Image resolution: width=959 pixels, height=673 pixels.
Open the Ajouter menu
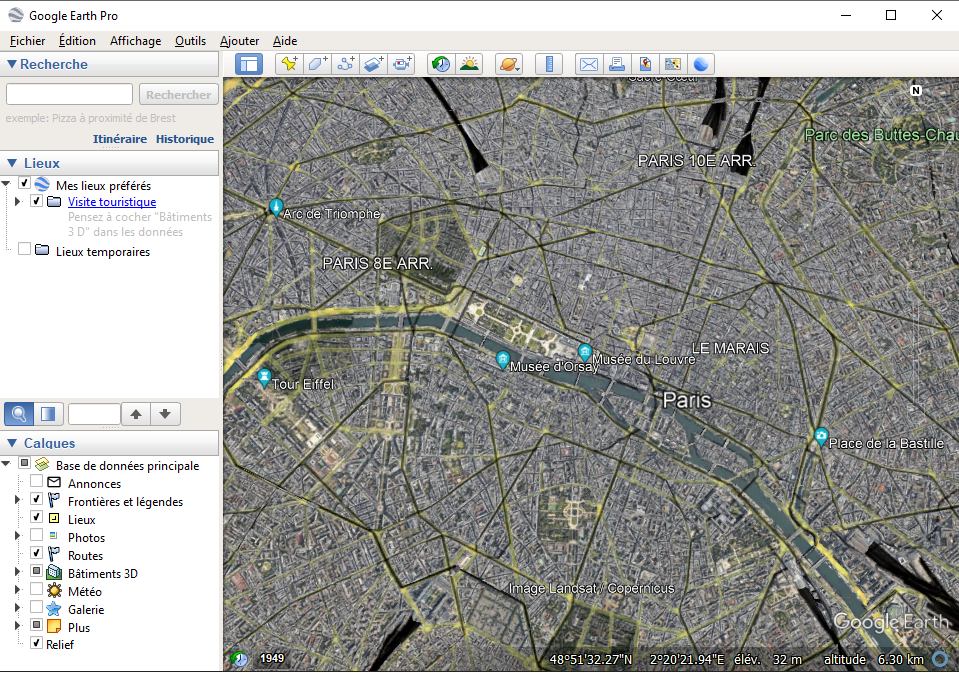click(239, 41)
